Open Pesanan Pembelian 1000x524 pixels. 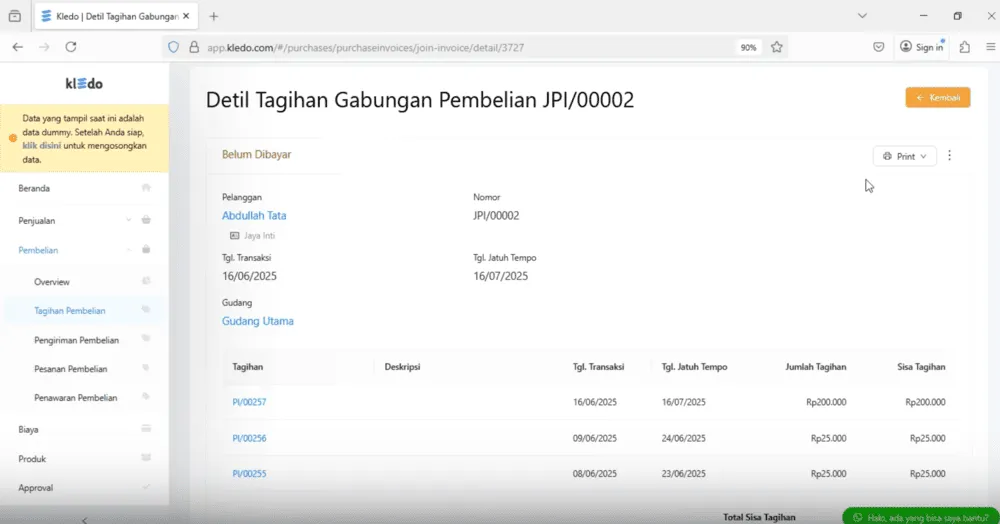tap(71, 368)
